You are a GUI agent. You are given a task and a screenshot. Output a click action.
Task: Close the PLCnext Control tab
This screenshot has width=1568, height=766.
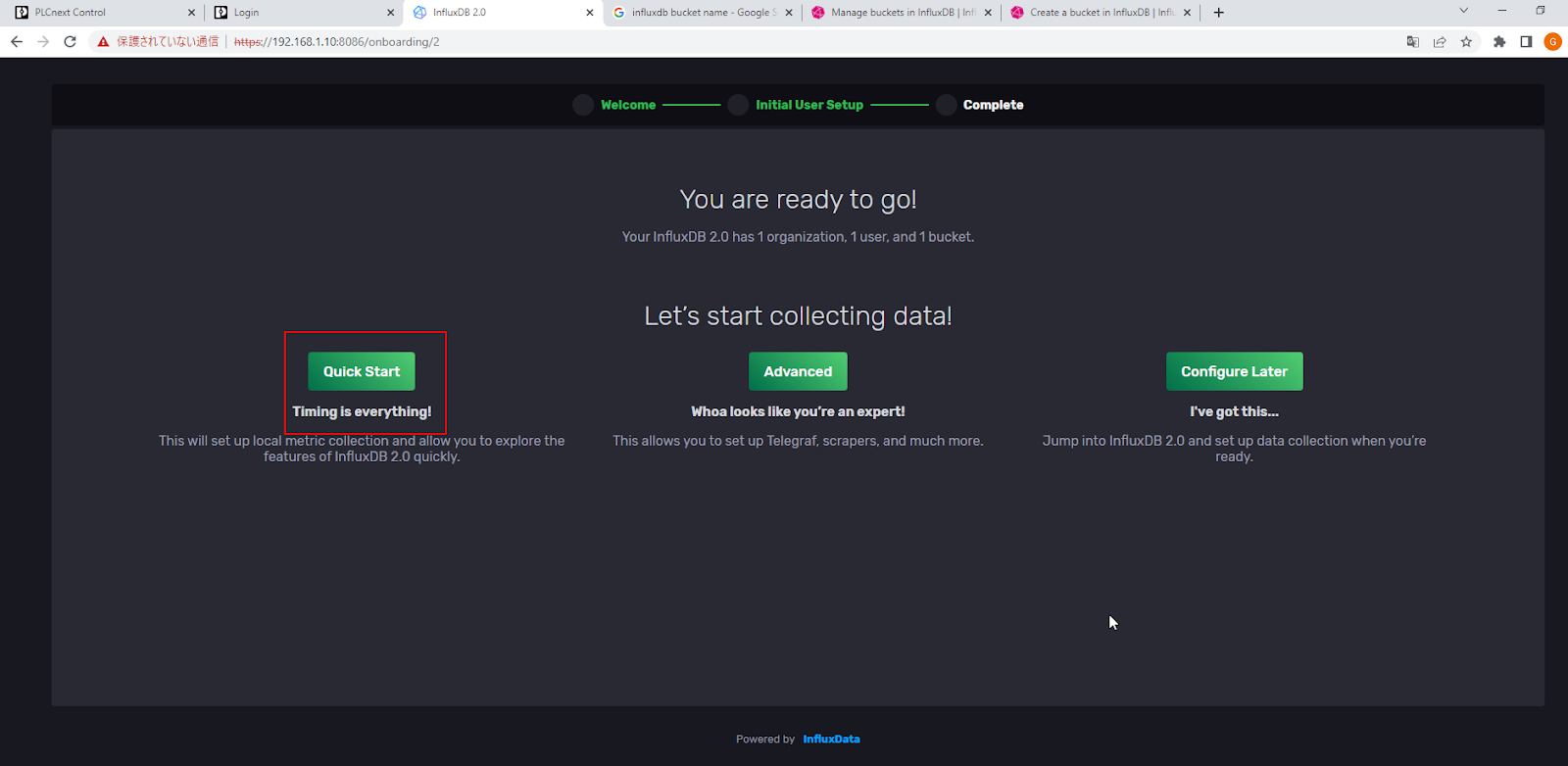tap(191, 13)
